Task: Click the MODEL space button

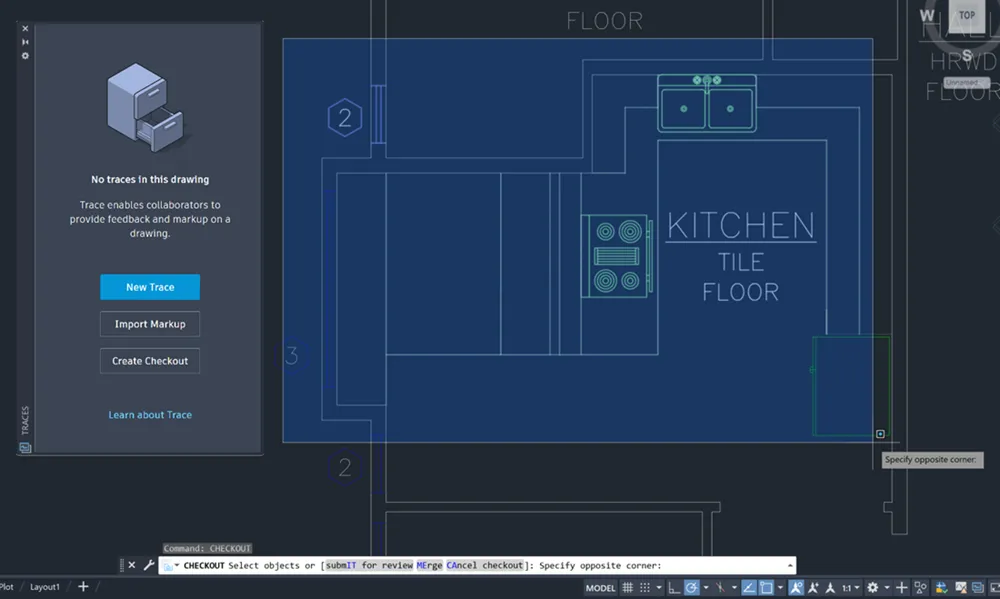Action: 600,588
